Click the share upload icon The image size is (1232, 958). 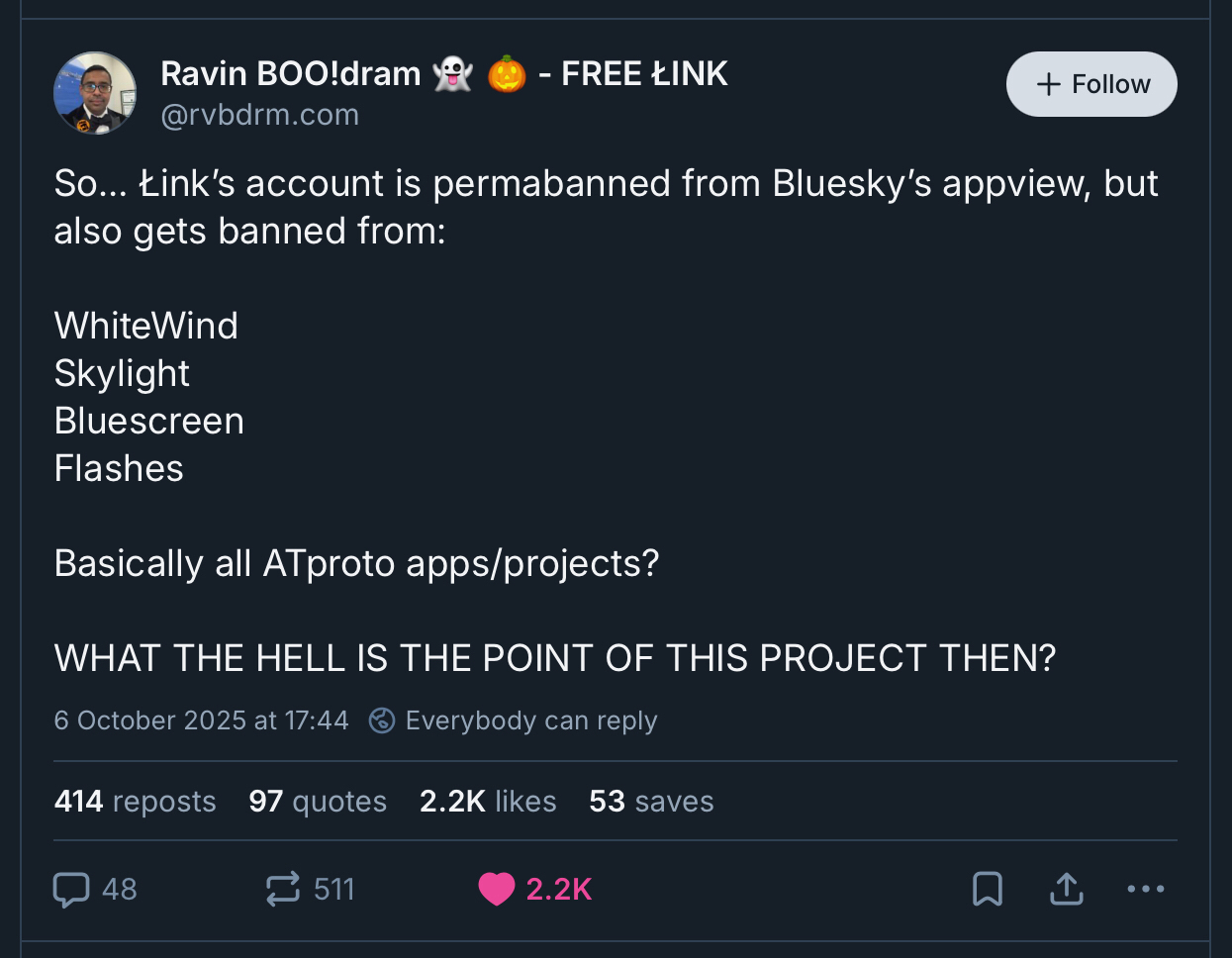[x=1066, y=890]
